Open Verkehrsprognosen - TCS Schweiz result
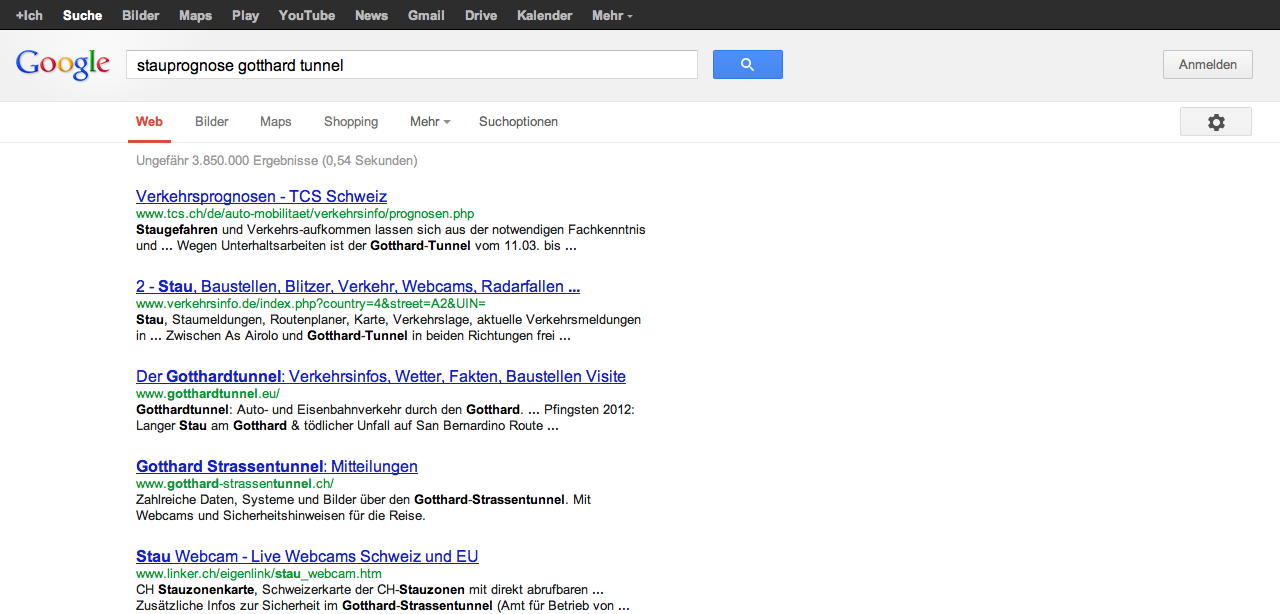Viewport: 1280px width, 614px height. tap(261, 196)
